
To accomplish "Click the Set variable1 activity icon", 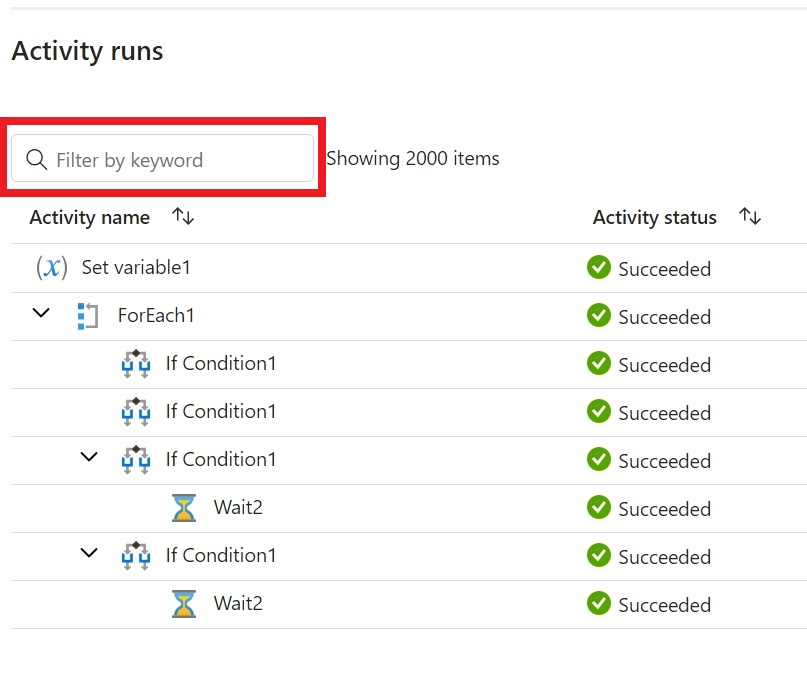I will 51,267.
